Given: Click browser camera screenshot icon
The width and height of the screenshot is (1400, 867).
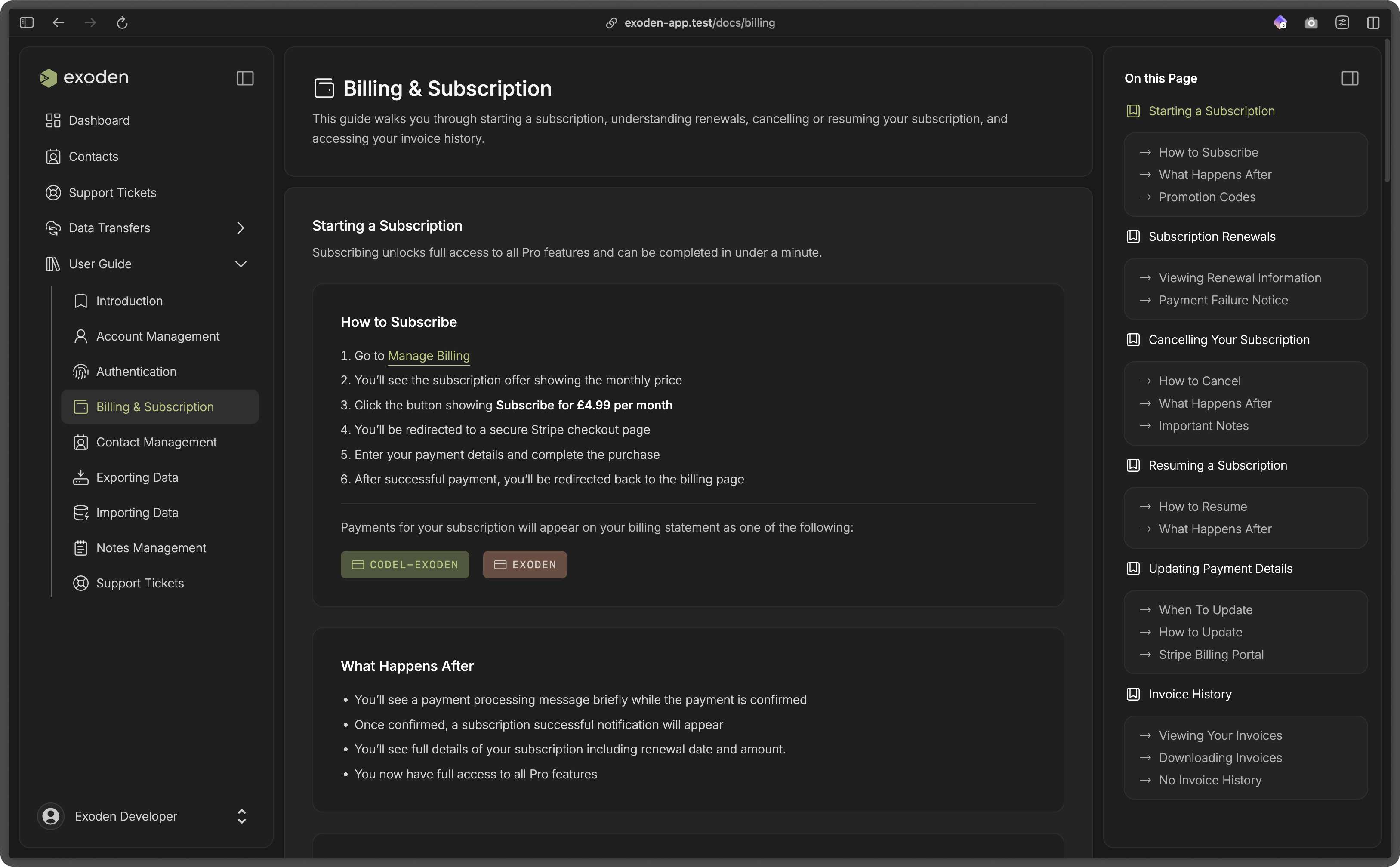Looking at the screenshot, I should [x=1311, y=23].
